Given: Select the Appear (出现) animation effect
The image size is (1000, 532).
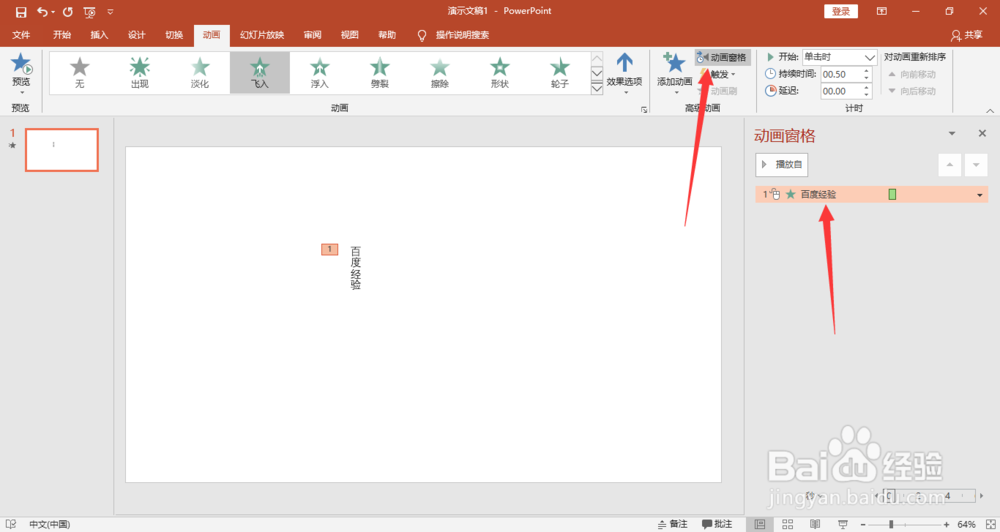Looking at the screenshot, I should (x=140, y=73).
